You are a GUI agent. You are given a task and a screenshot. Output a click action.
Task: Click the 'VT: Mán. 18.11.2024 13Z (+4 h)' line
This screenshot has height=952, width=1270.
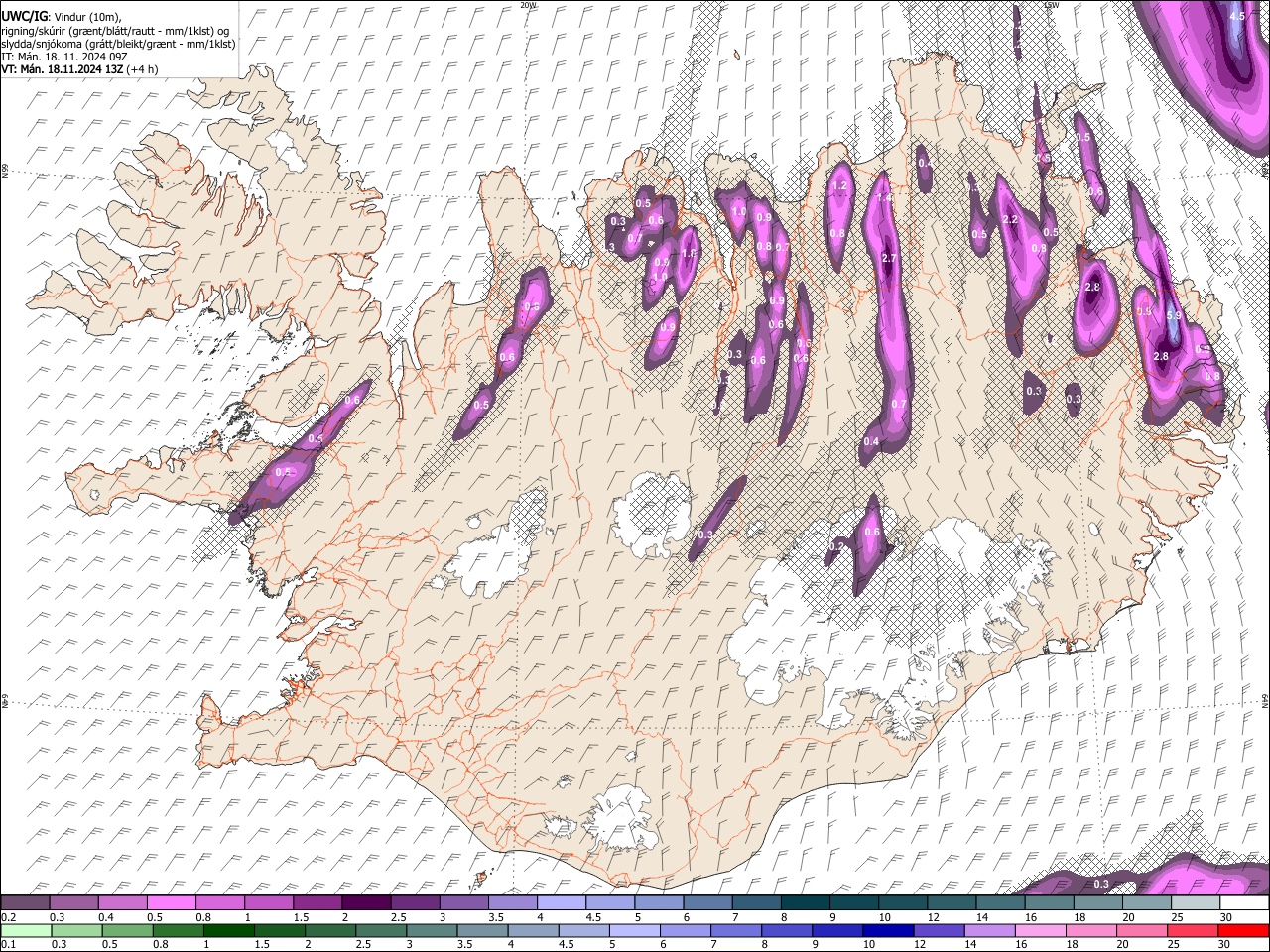[x=79, y=69]
